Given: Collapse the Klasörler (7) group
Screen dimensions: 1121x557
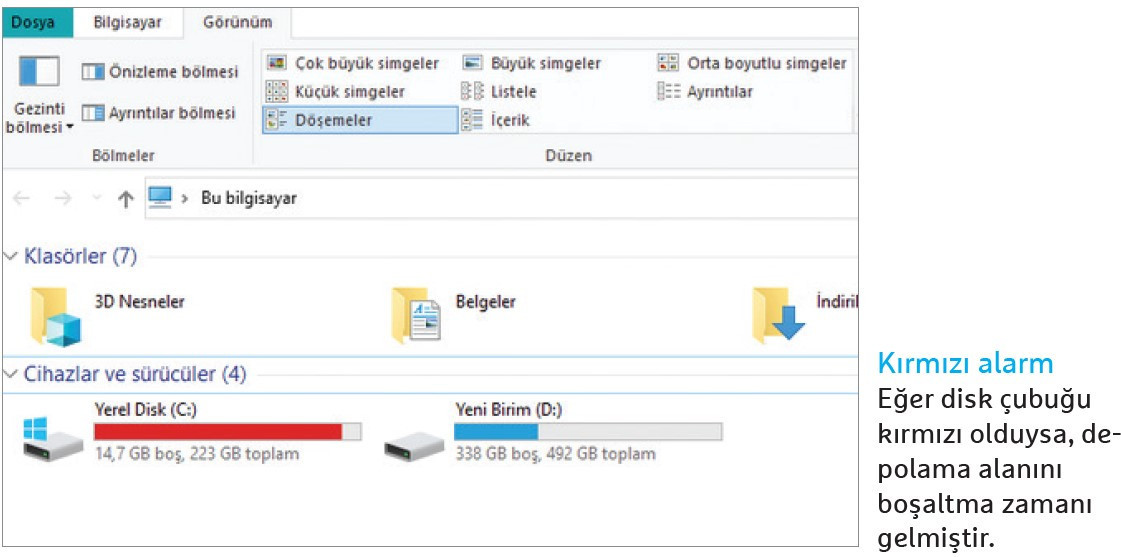Looking at the screenshot, I should [9, 256].
